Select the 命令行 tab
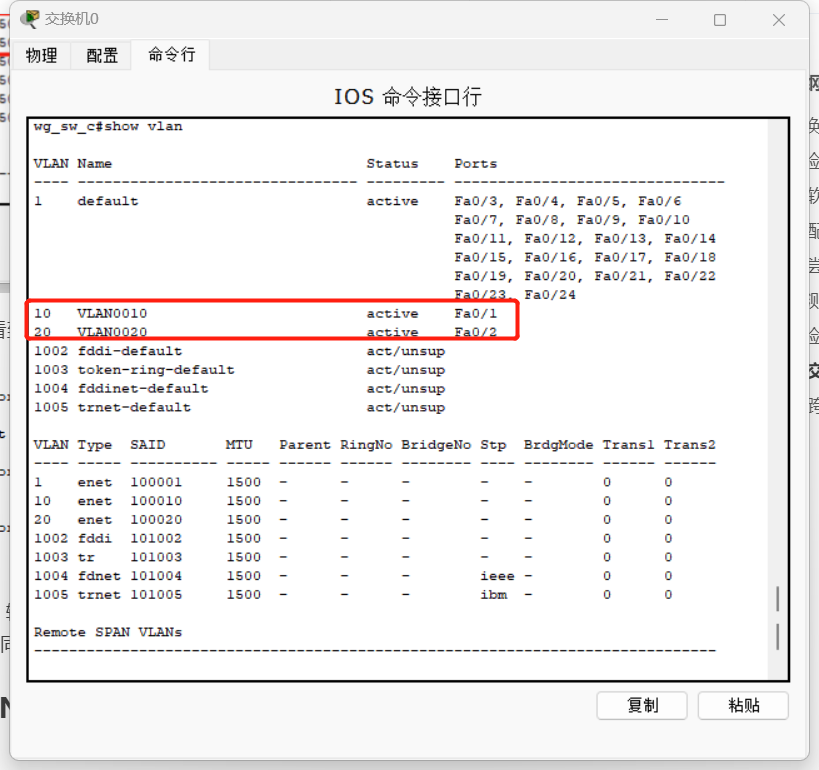This screenshot has height=770, width=819. pyautogui.click(x=171, y=54)
